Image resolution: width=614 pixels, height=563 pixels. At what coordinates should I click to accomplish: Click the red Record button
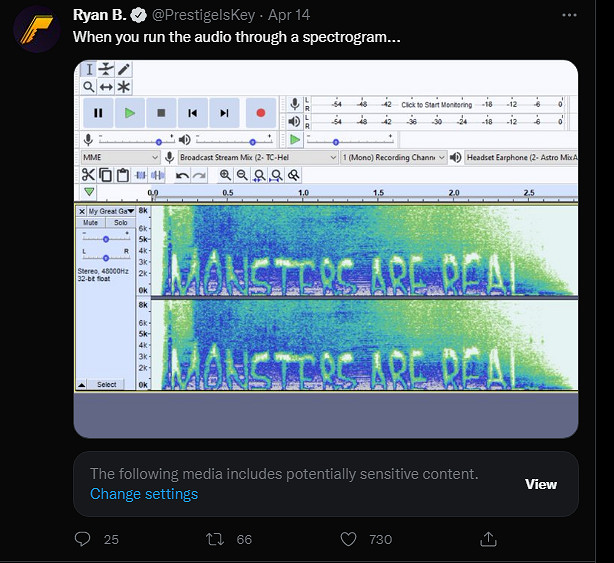point(260,113)
